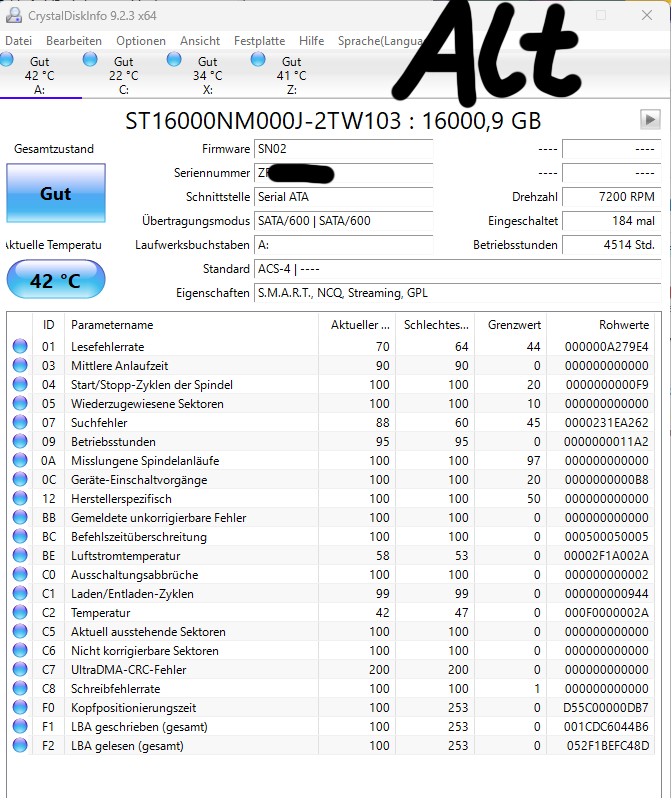The height and width of the screenshot is (798, 671).
Task: Click the Übertragungsmodus field SATA/600
Action: point(344,221)
